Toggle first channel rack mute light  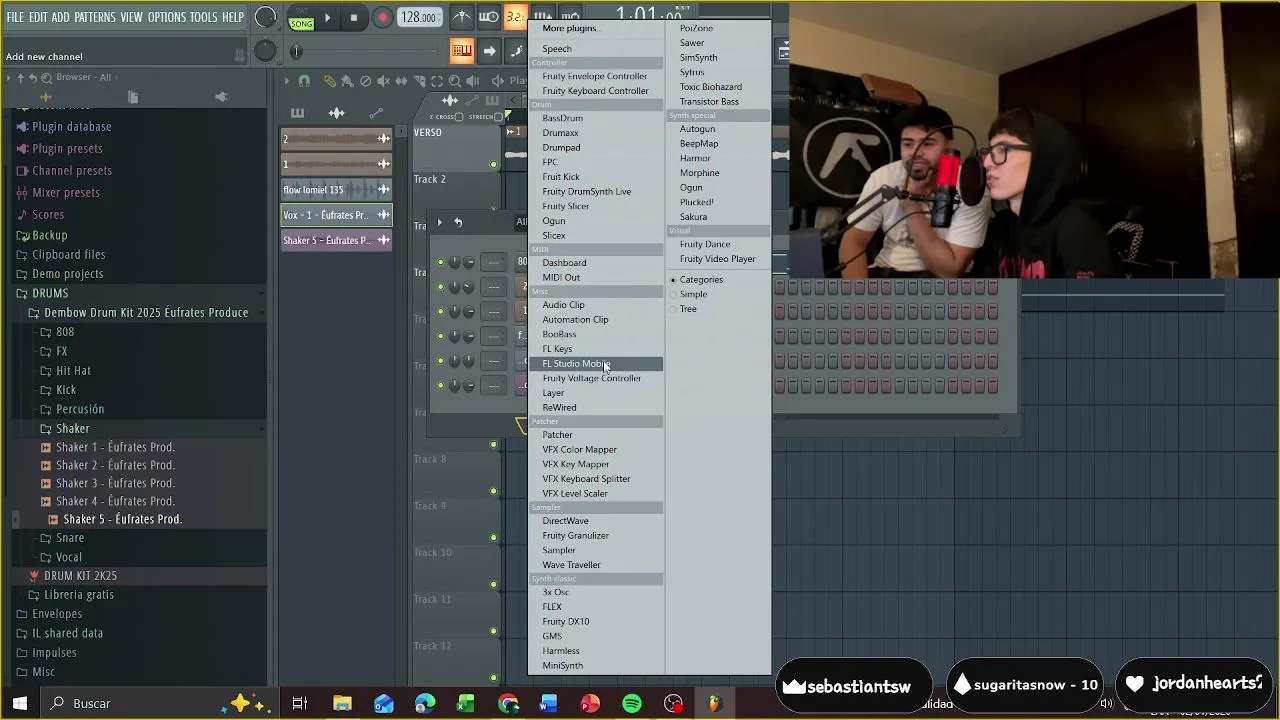[440, 263]
